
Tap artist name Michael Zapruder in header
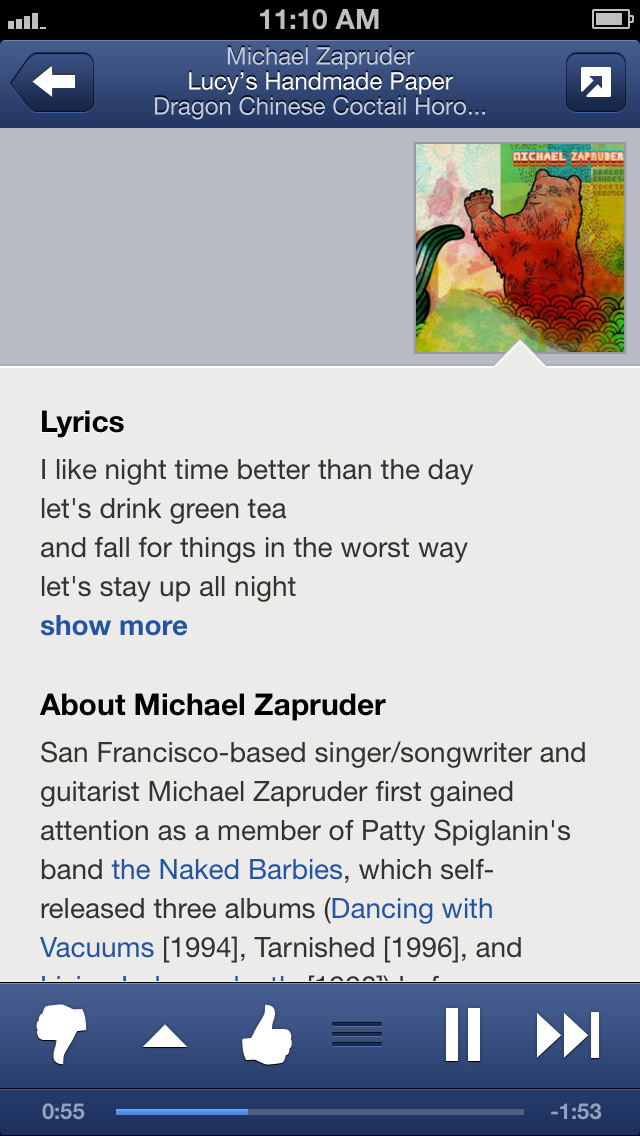[x=320, y=57]
